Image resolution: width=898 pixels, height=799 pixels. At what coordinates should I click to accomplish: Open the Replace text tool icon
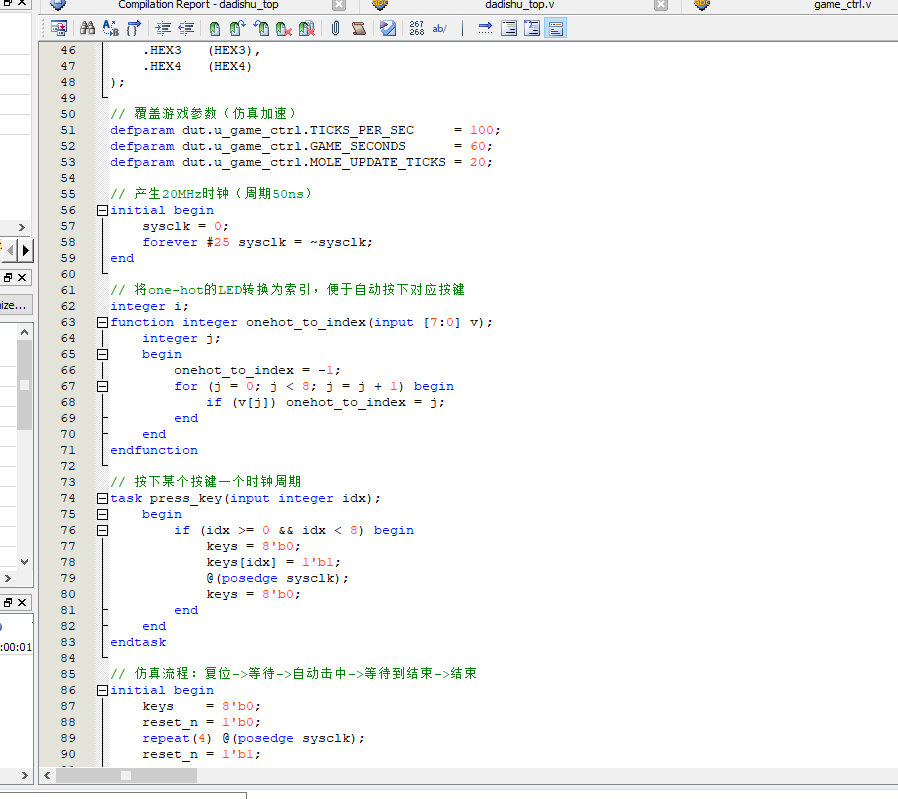click(111, 28)
